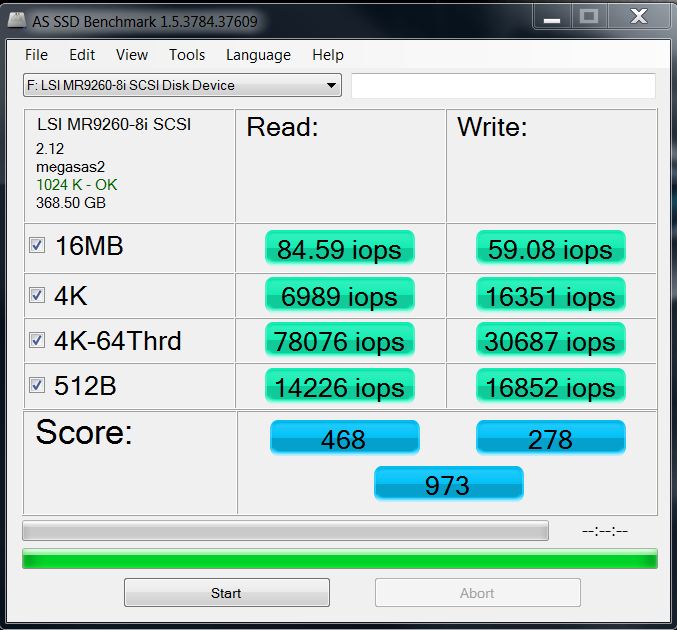Select the total score value 973
Viewport: 677px width, 630px height.
point(448,485)
